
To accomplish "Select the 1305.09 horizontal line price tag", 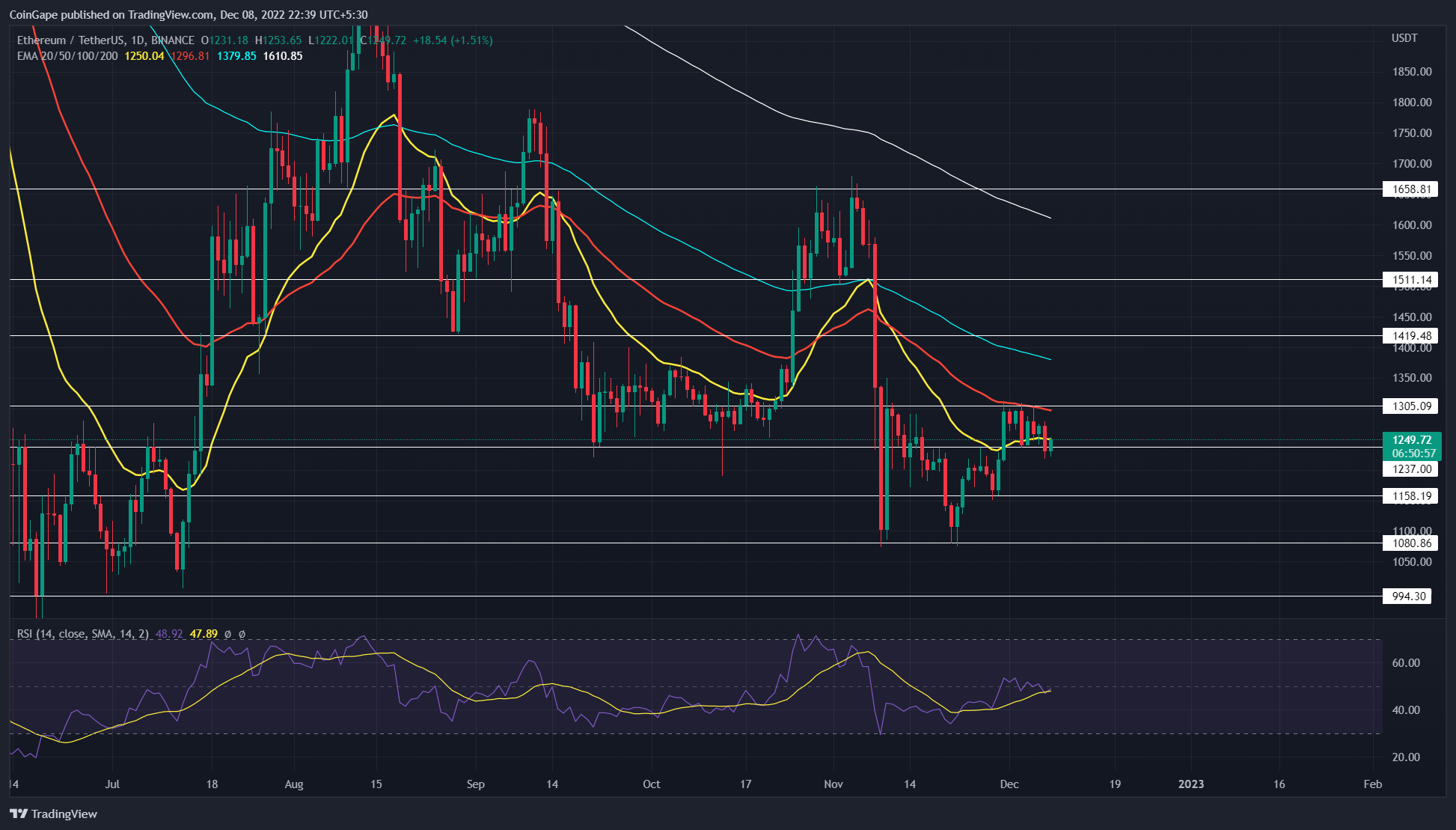I will [1412, 406].
